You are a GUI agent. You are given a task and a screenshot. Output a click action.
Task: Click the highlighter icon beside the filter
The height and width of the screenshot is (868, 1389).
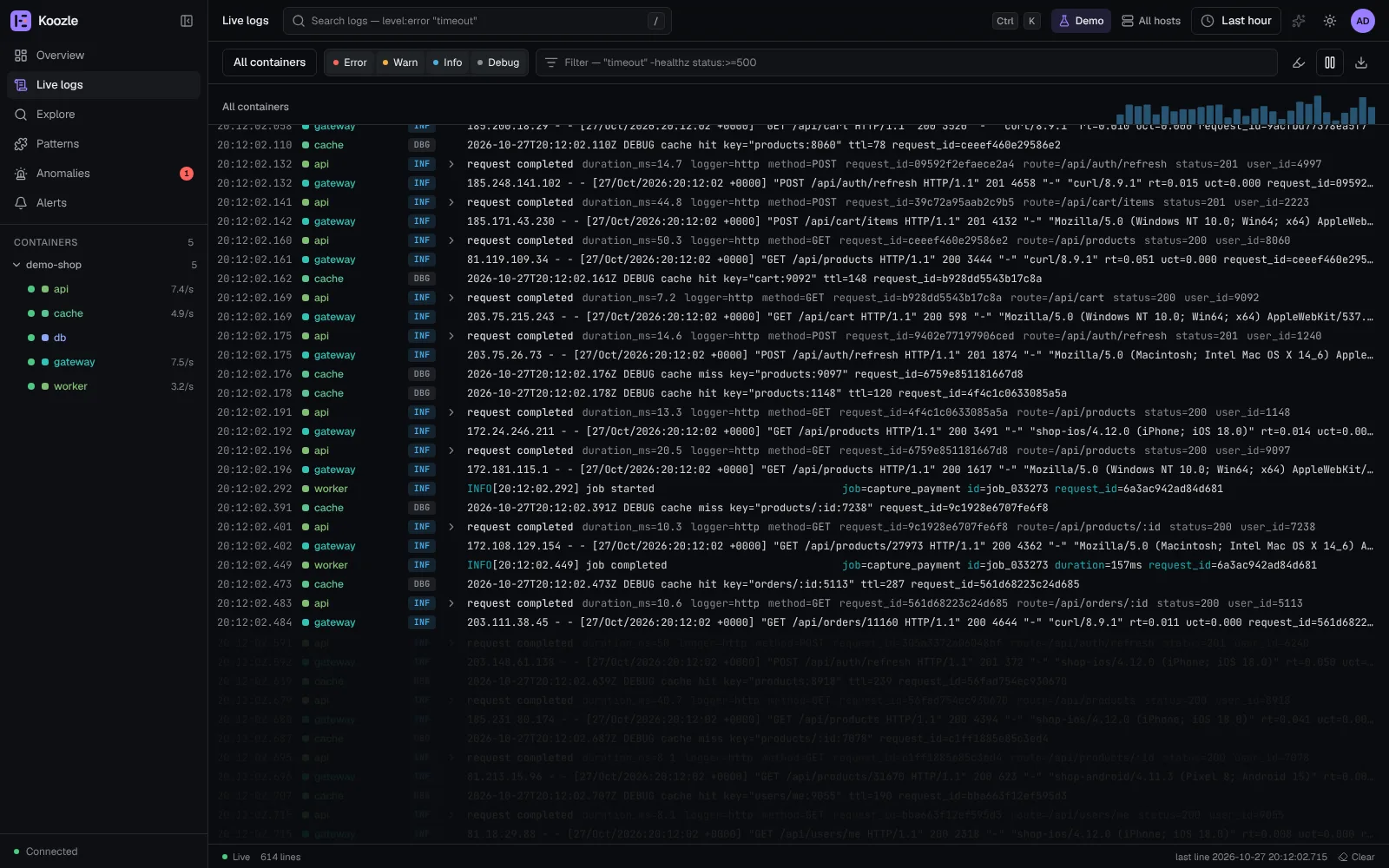click(1299, 62)
